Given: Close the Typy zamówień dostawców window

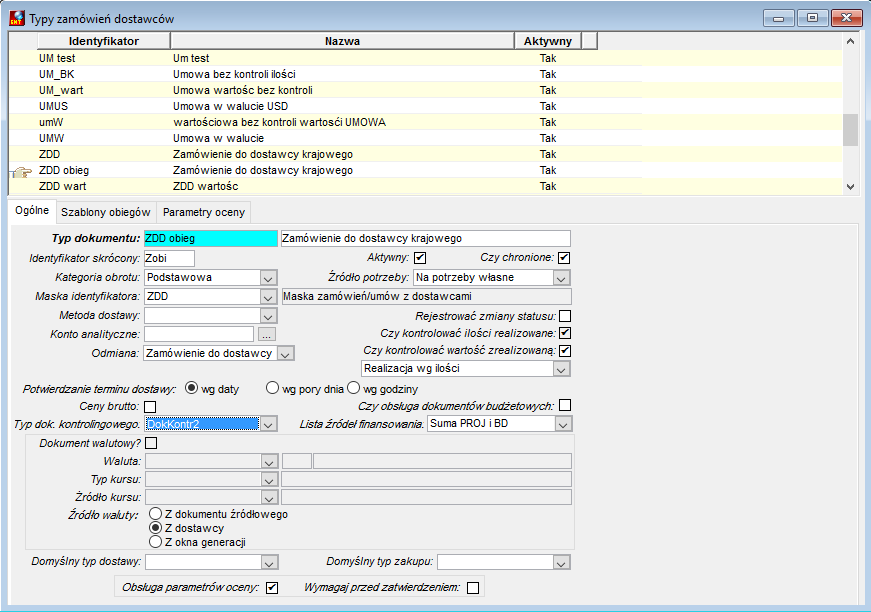Looking at the screenshot, I should pyautogui.click(x=846, y=18).
